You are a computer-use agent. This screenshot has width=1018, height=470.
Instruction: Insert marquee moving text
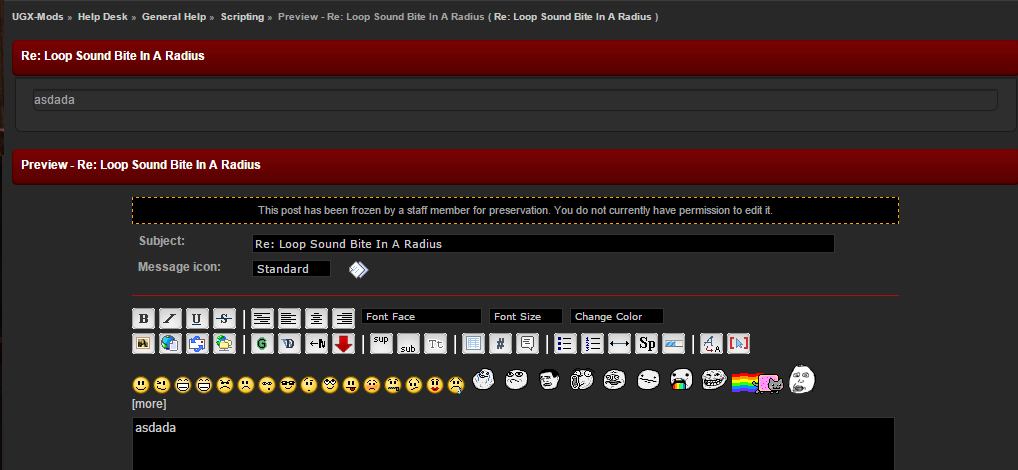tap(316, 343)
